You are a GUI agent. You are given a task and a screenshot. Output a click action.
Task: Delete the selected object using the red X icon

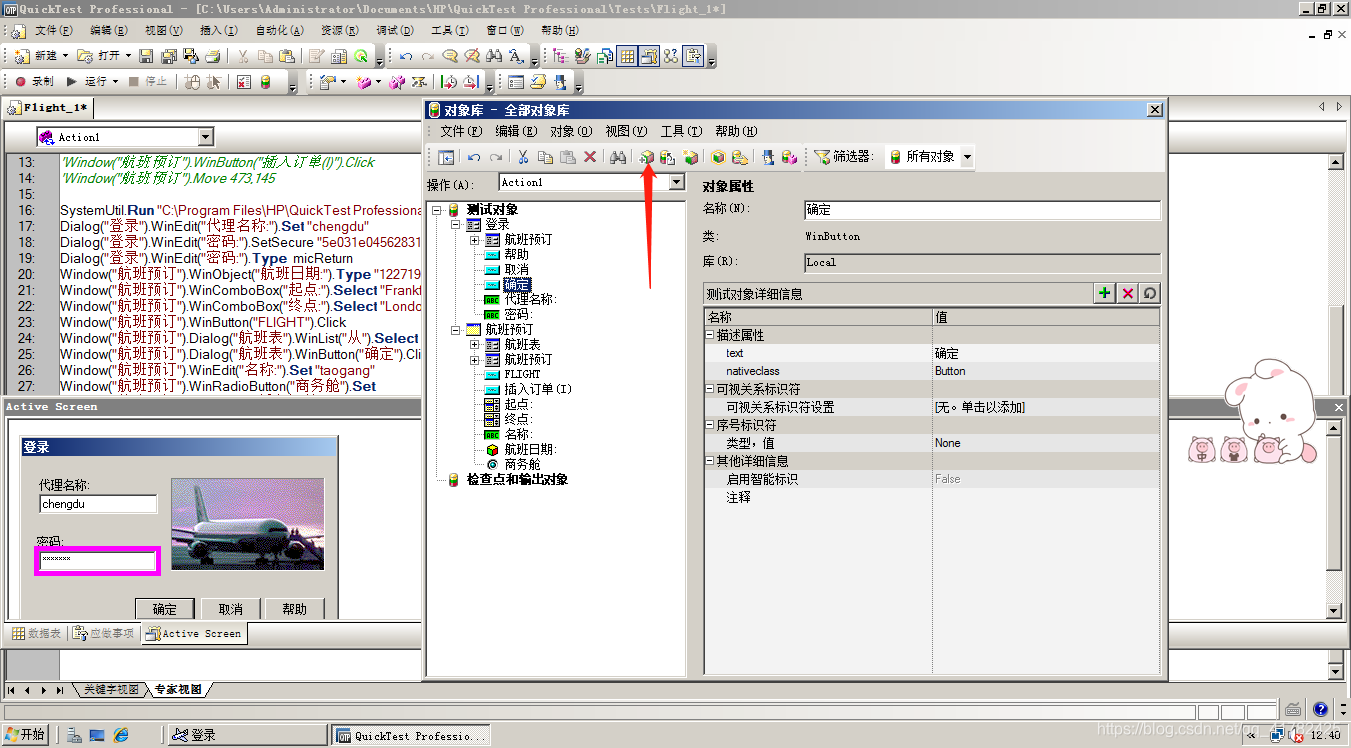(x=589, y=157)
